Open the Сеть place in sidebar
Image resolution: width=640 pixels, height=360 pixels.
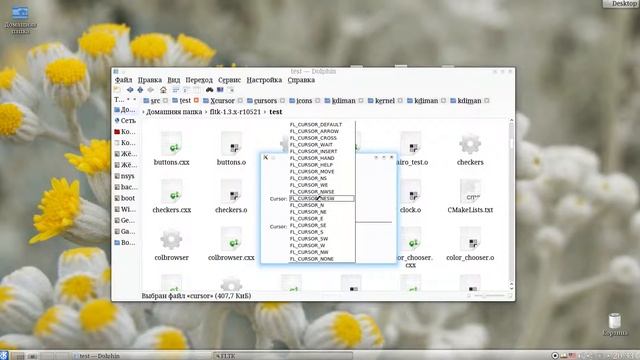click(125, 120)
